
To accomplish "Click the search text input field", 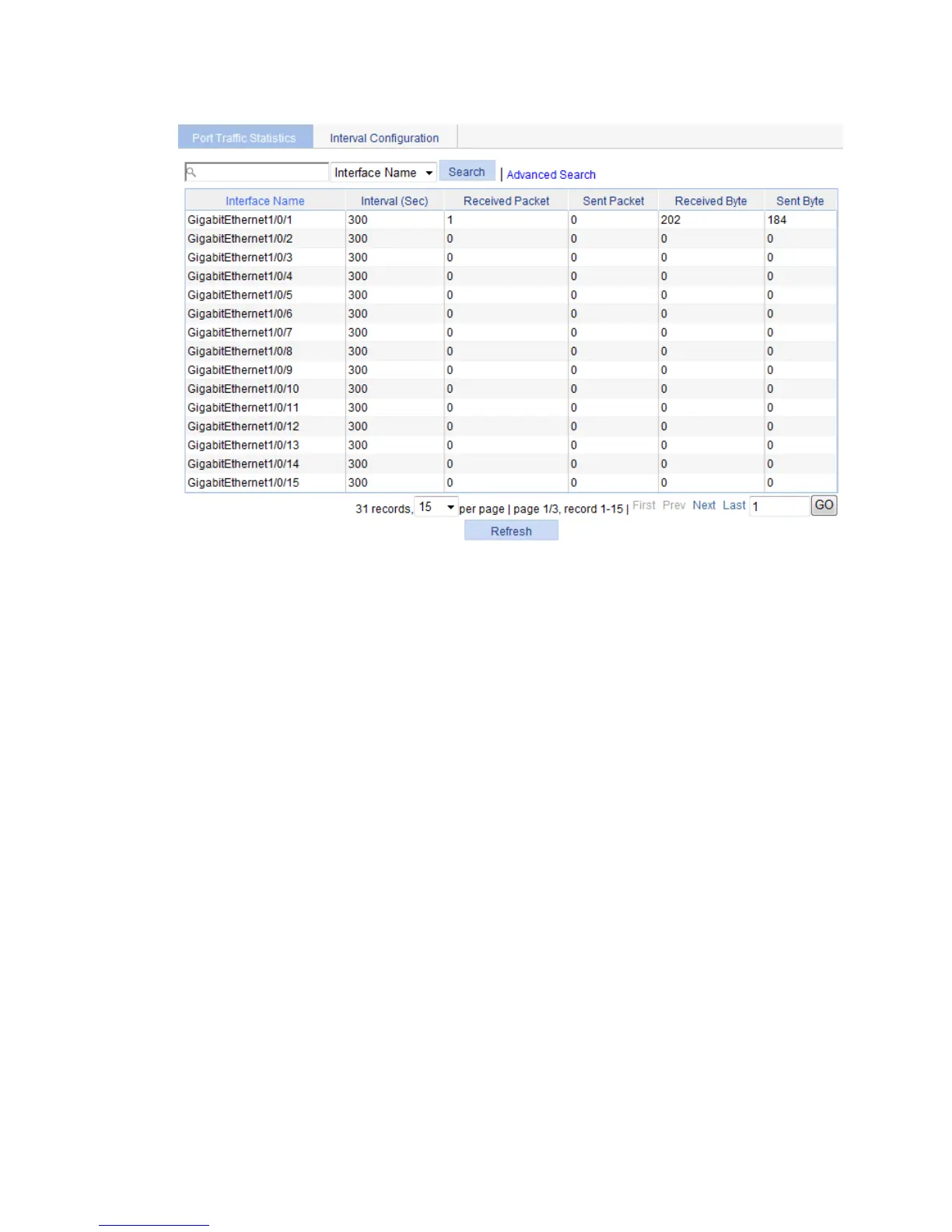I will click(257, 172).
